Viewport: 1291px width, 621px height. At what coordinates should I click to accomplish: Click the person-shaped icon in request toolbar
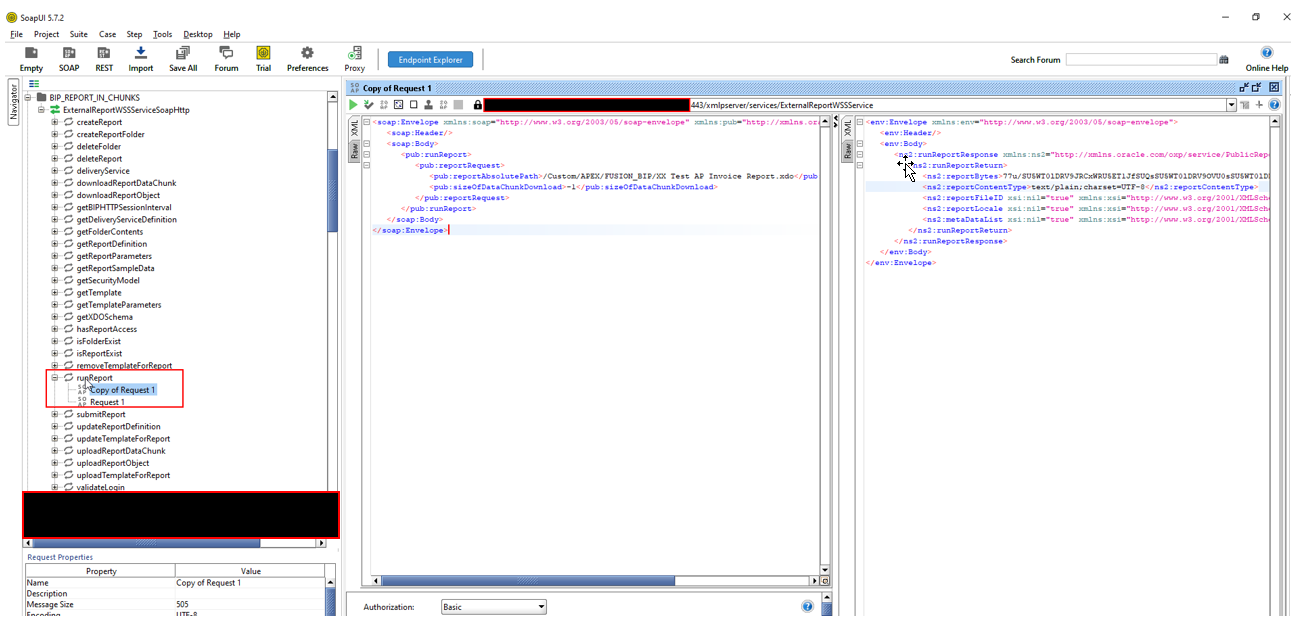click(x=428, y=105)
